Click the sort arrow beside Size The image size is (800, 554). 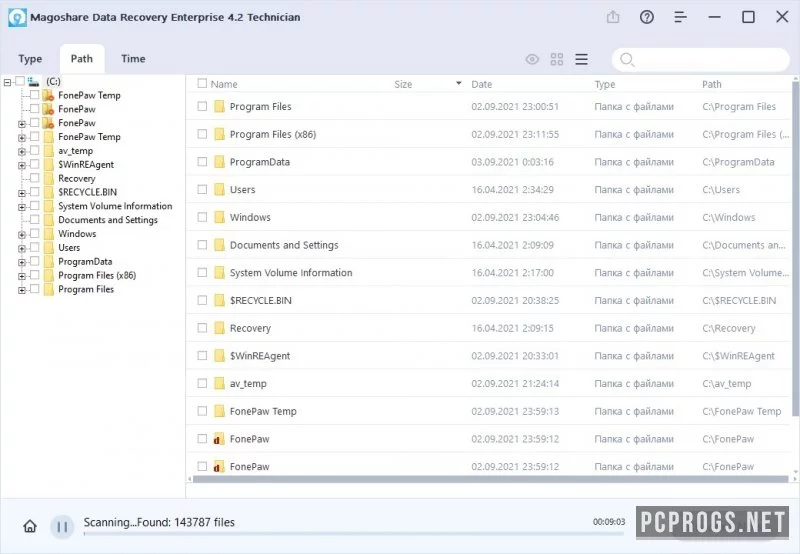click(x=459, y=83)
